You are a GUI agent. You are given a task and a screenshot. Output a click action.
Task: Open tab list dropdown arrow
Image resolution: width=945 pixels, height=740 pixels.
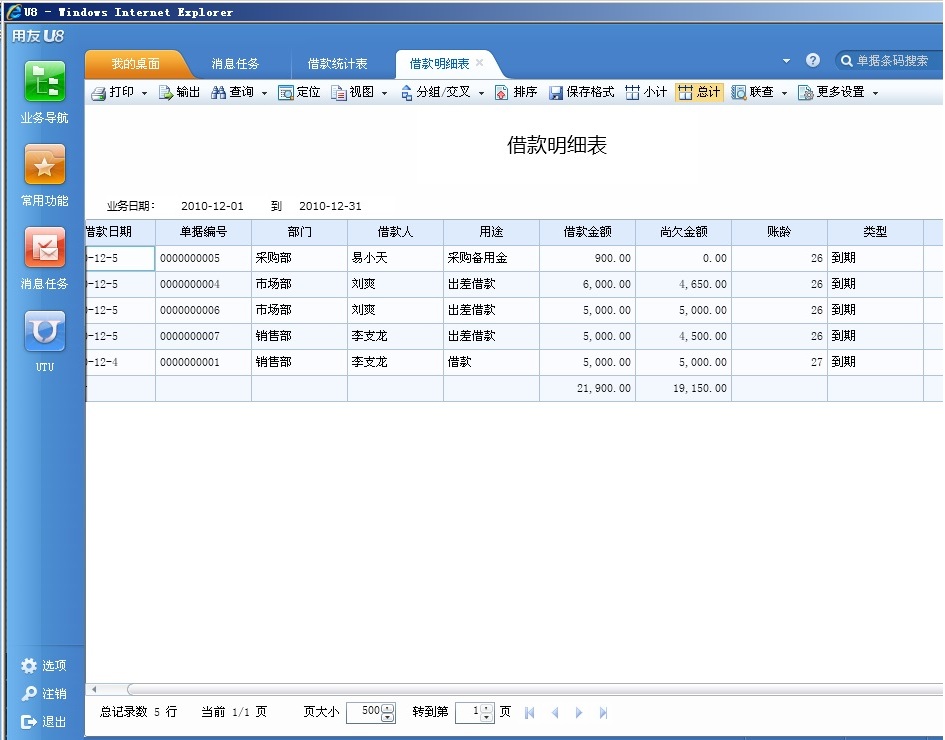(786, 61)
